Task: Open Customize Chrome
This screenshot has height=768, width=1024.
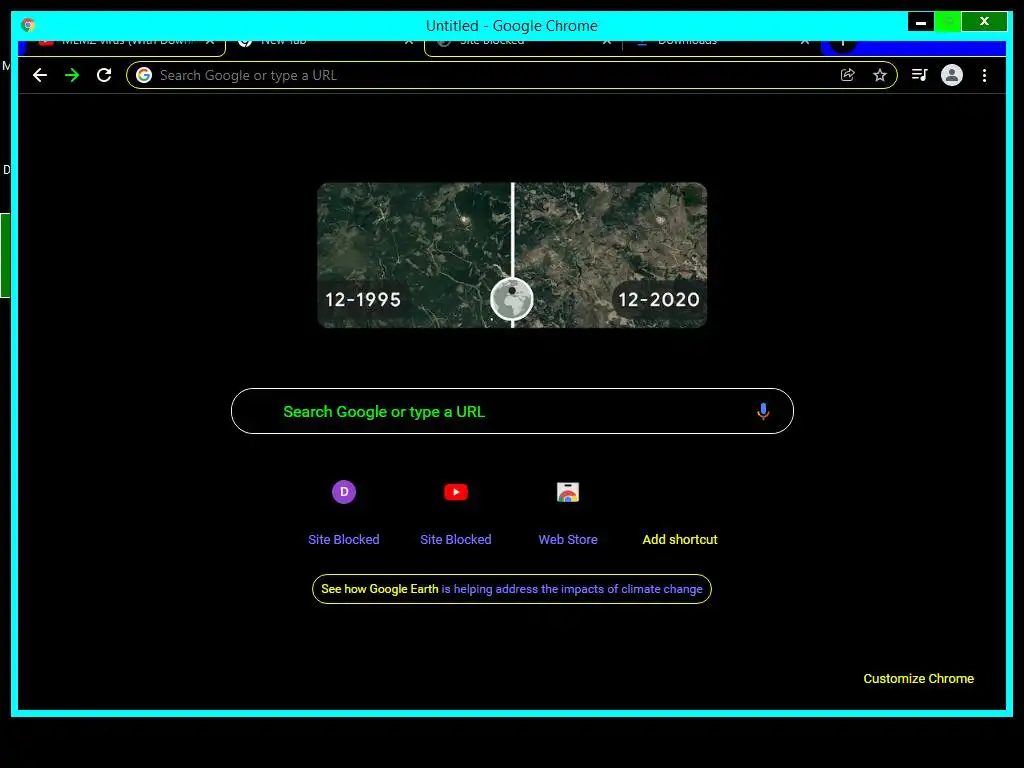Action: [x=918, y=679]
